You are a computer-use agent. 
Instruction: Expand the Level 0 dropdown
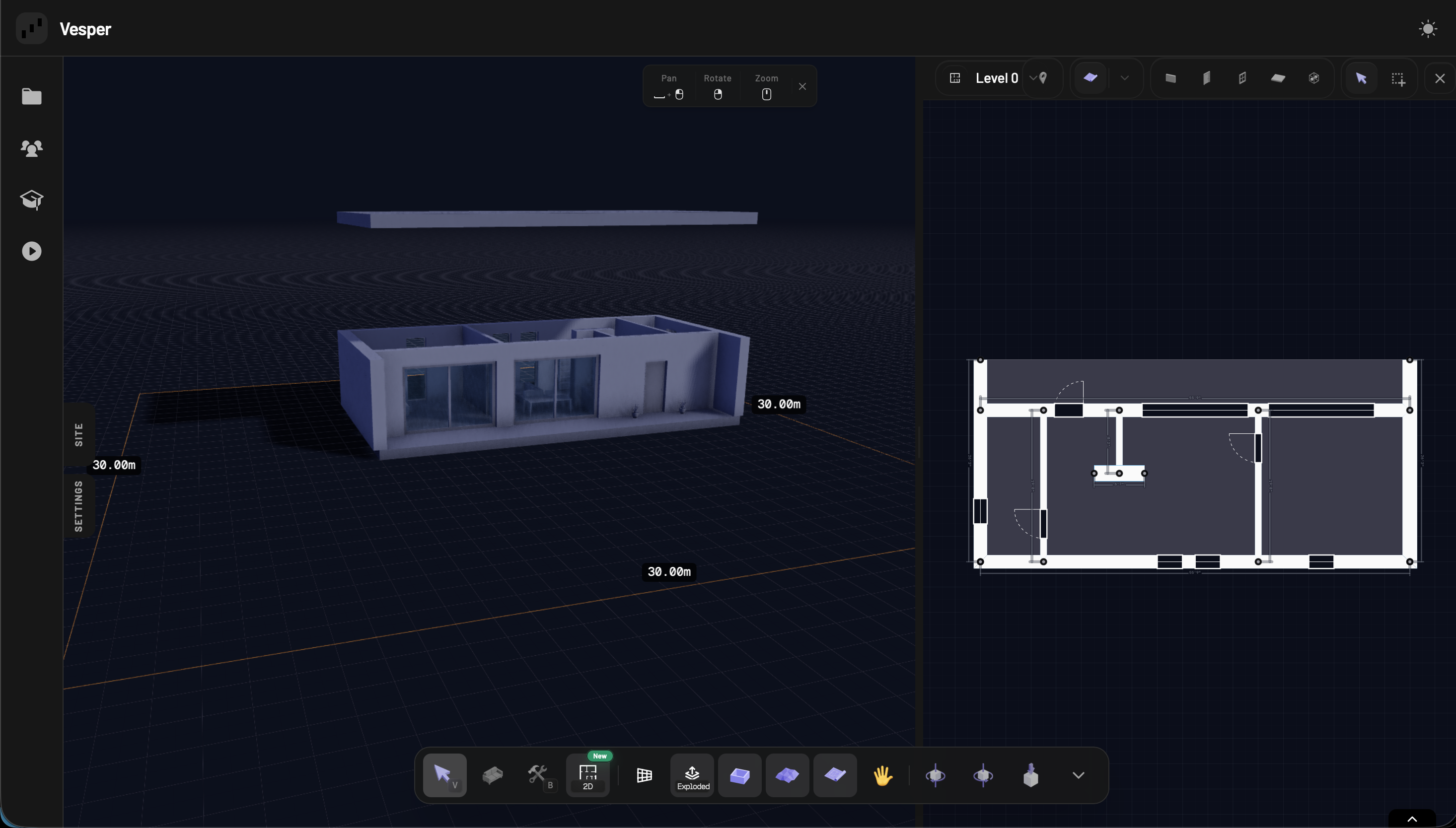1032,78
